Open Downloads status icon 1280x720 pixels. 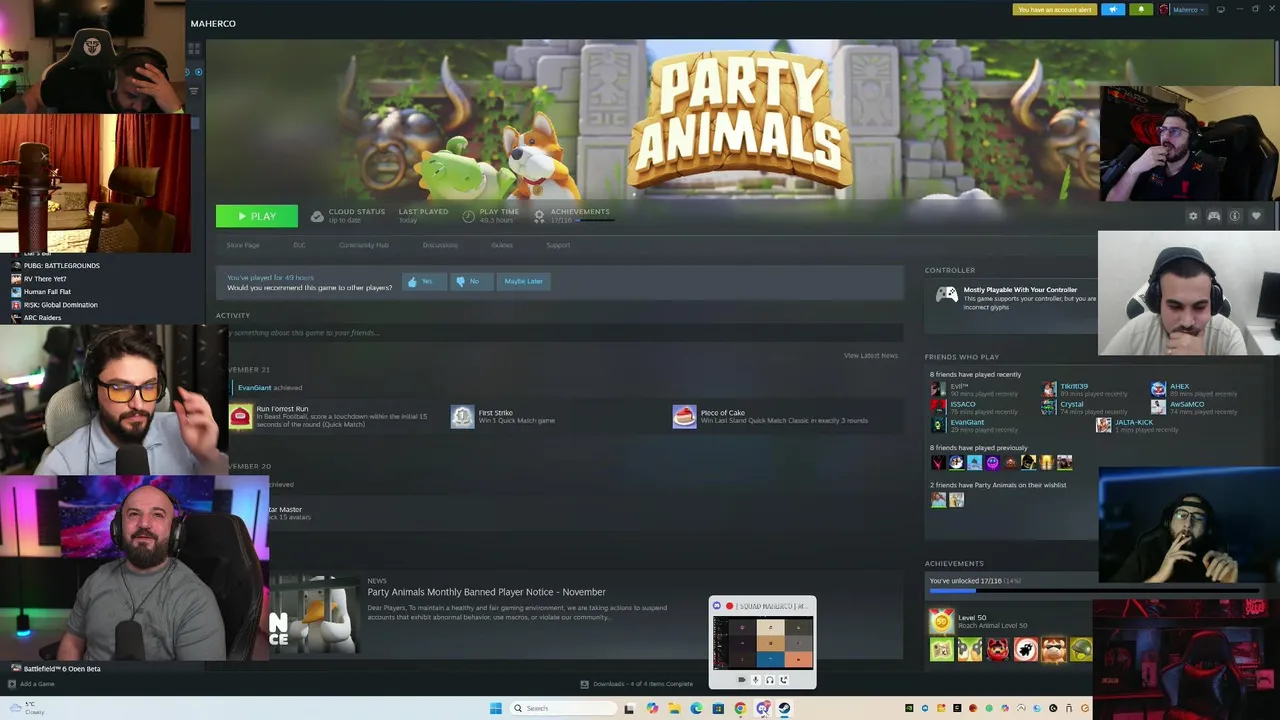pyautogui.click(x=585, y=684)
